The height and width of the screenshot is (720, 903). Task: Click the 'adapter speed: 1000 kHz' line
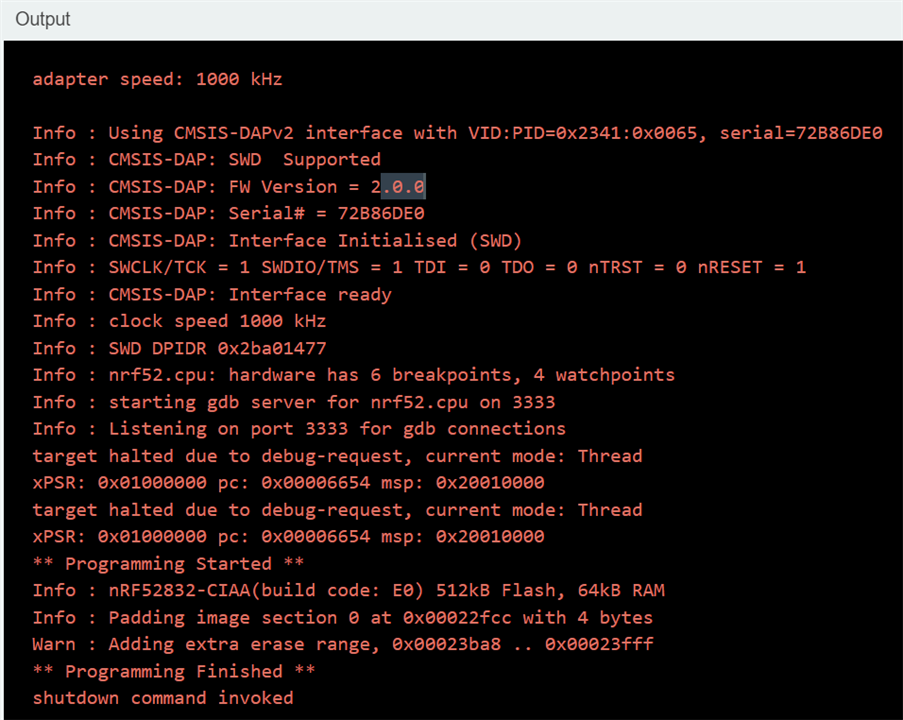click(164, 79)
